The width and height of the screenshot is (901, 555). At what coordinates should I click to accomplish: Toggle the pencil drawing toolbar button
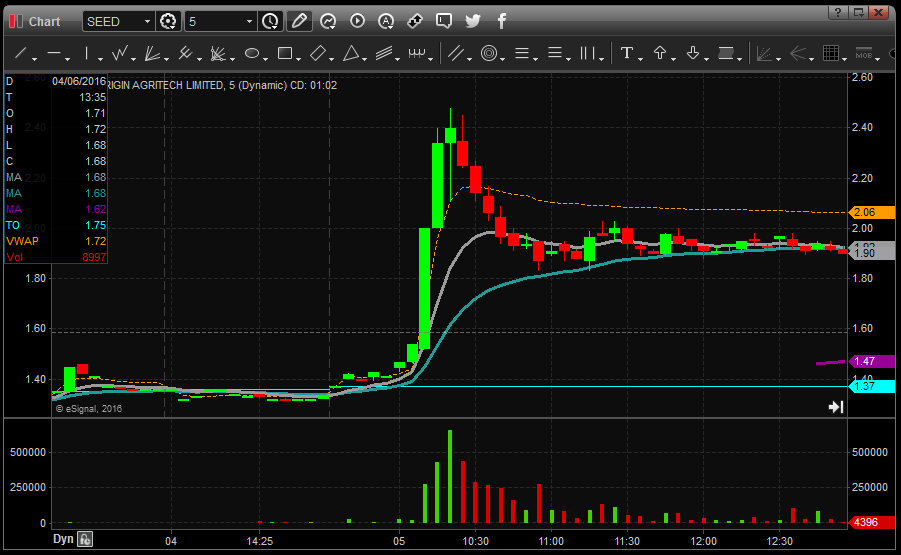click(x=299, y=21)
